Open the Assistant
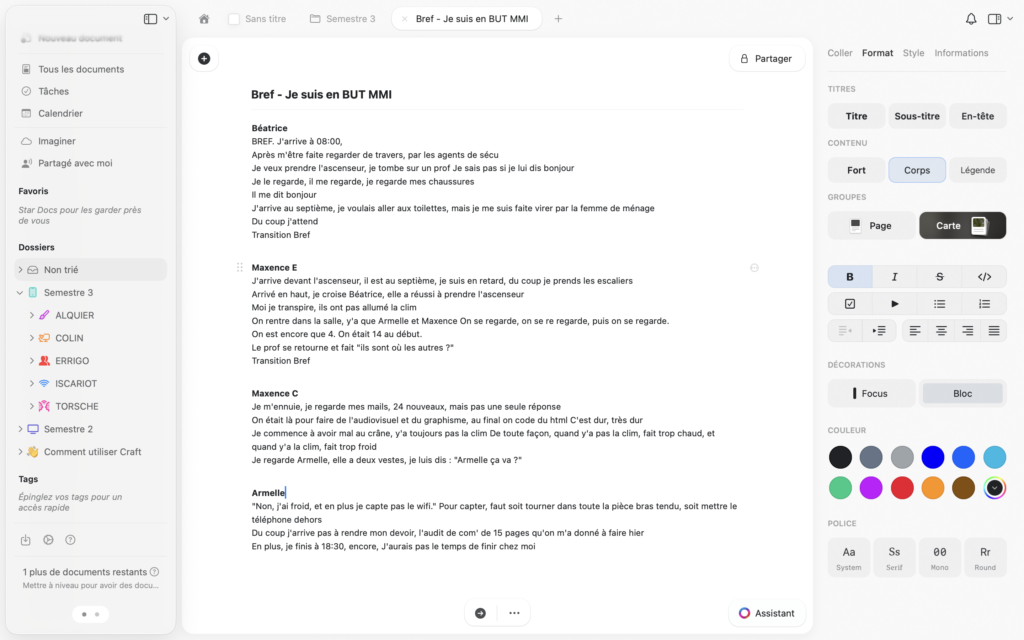This screenshot has height=640, width=1024. [767, 613]
